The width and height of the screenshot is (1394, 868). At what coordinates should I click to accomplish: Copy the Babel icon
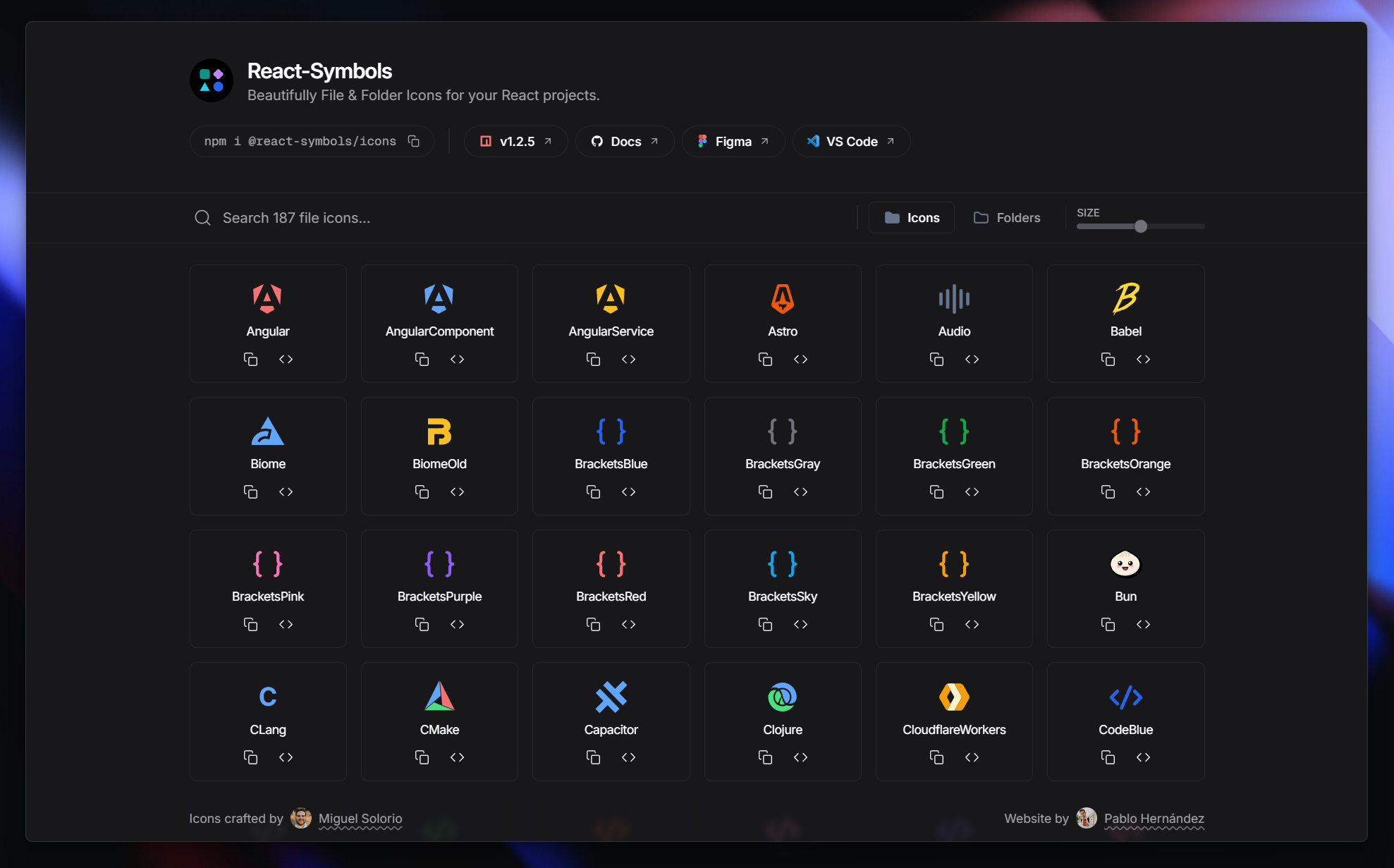coord(1108,360)
